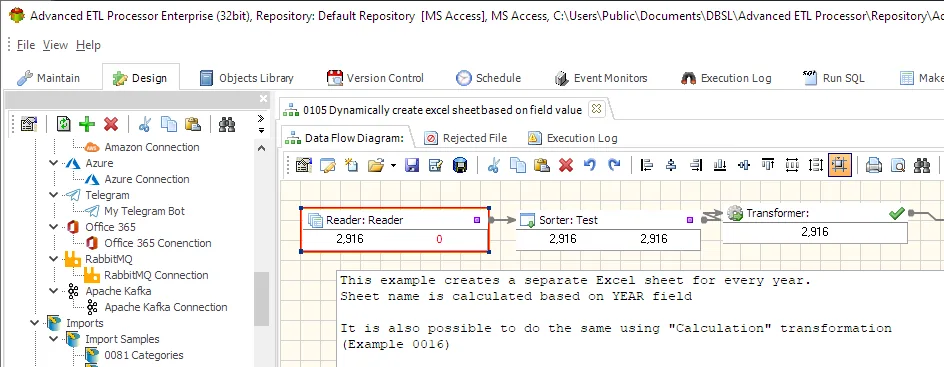Align selected objects to the left
The width and height of the screenshot is (944, 367).
[x=647, y=165]
